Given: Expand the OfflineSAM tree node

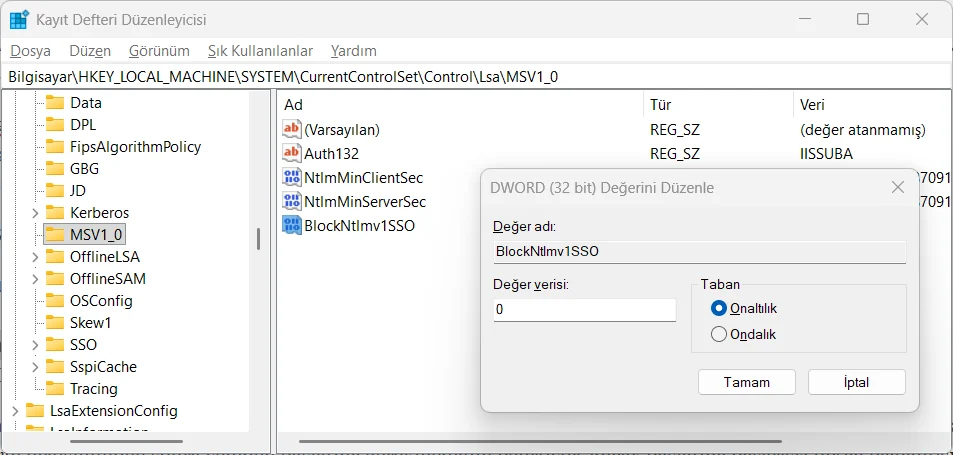Looking at the screenshot, I should [35, 279].
